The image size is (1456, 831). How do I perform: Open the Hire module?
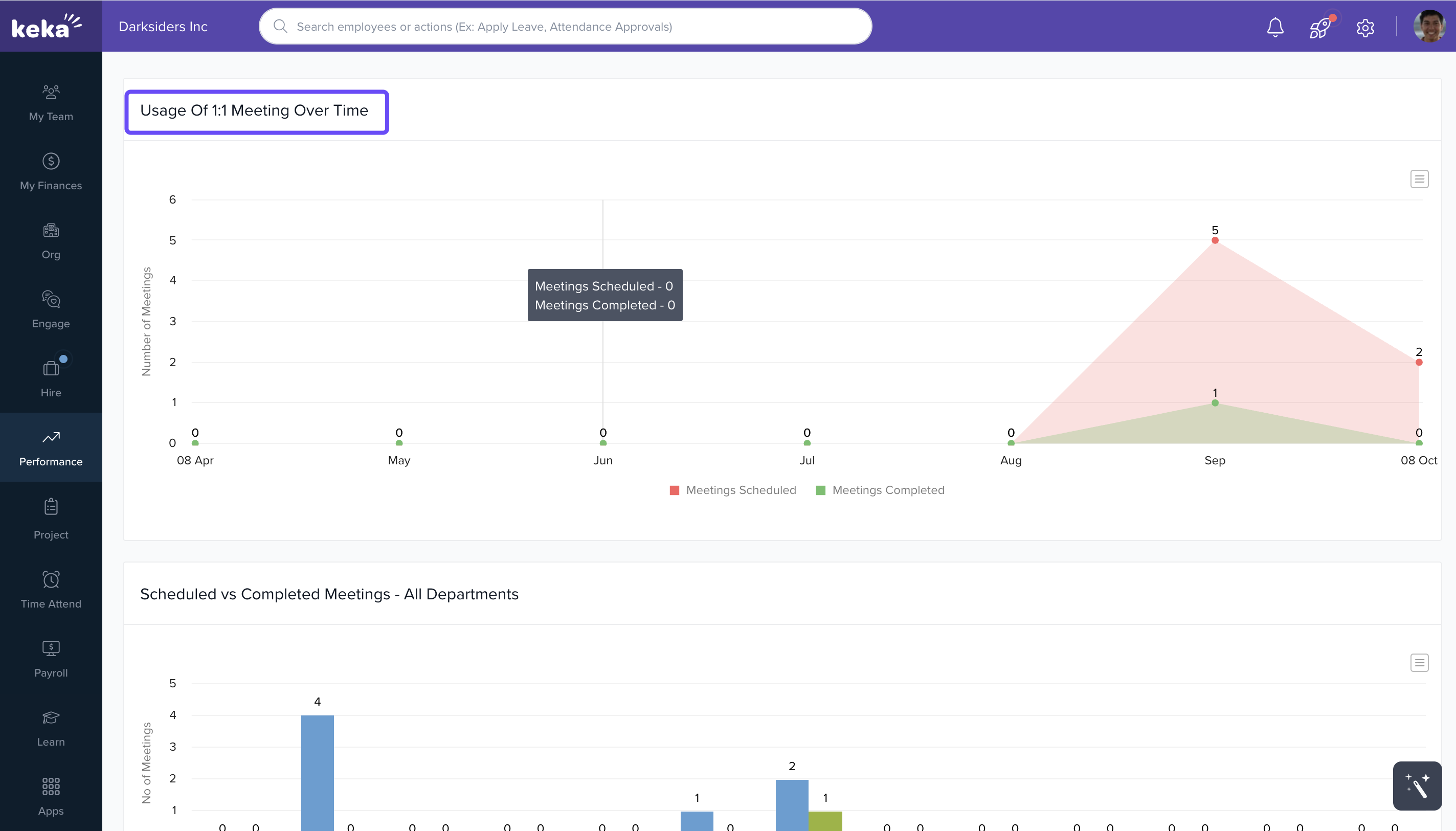tap(51, 379)
